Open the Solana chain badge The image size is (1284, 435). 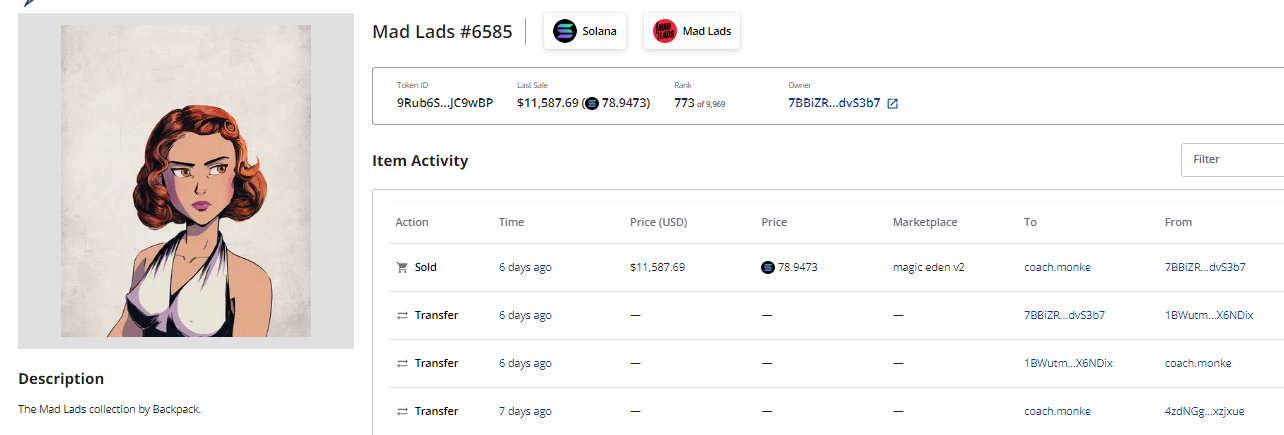pyautogui.click(x=585, y=31)
